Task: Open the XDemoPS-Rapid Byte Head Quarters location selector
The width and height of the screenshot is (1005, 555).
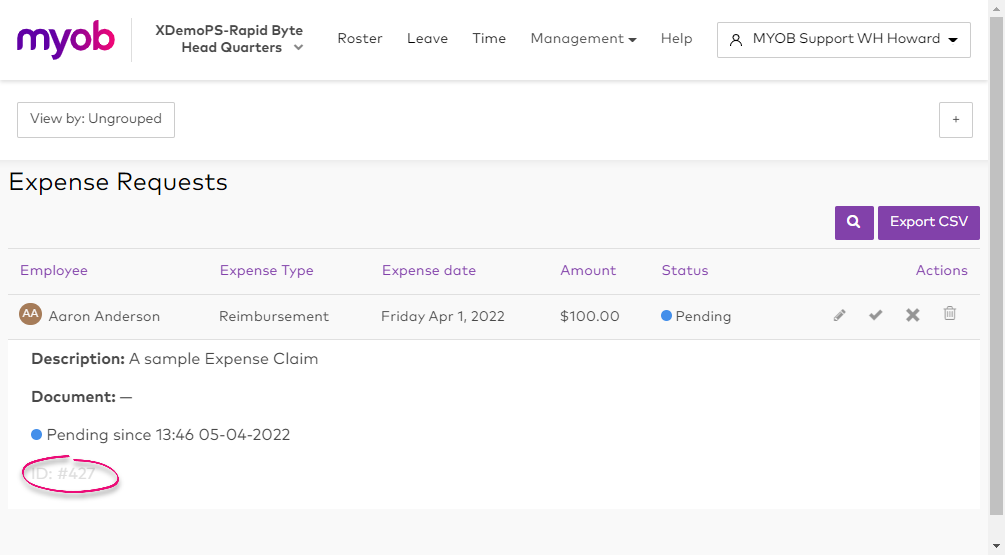Action: point(230,39)
